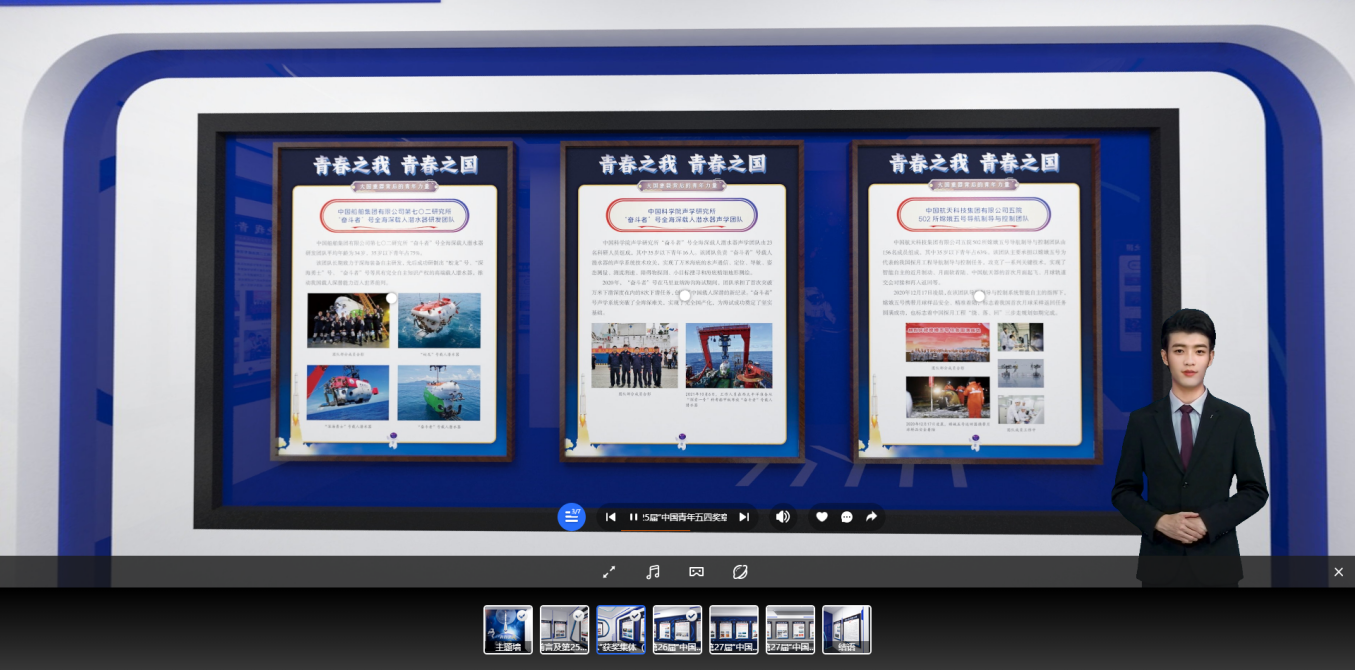Enter fullscreen with the diagonal arrows icon
The image size is (1355, 670).
609,572
